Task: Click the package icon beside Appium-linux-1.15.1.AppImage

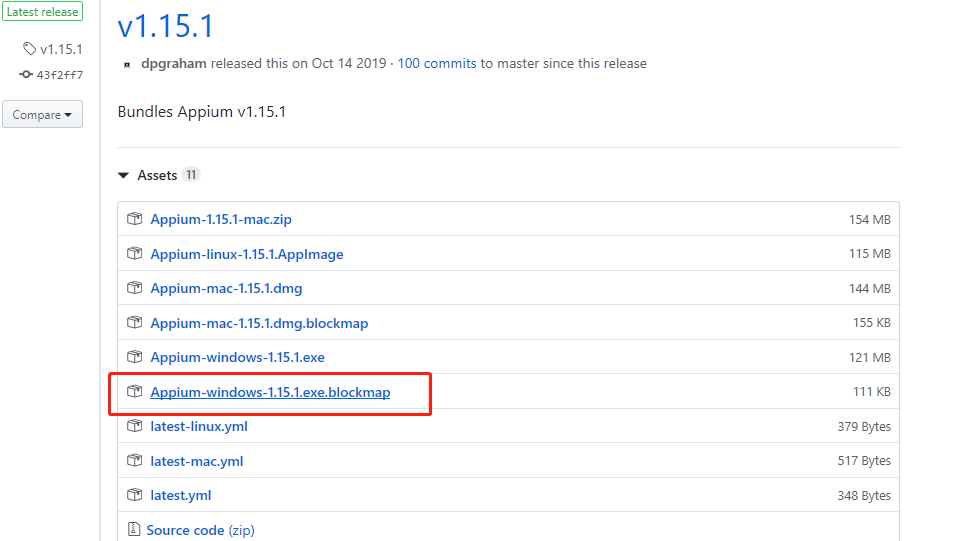Action: tap(135, 253)
